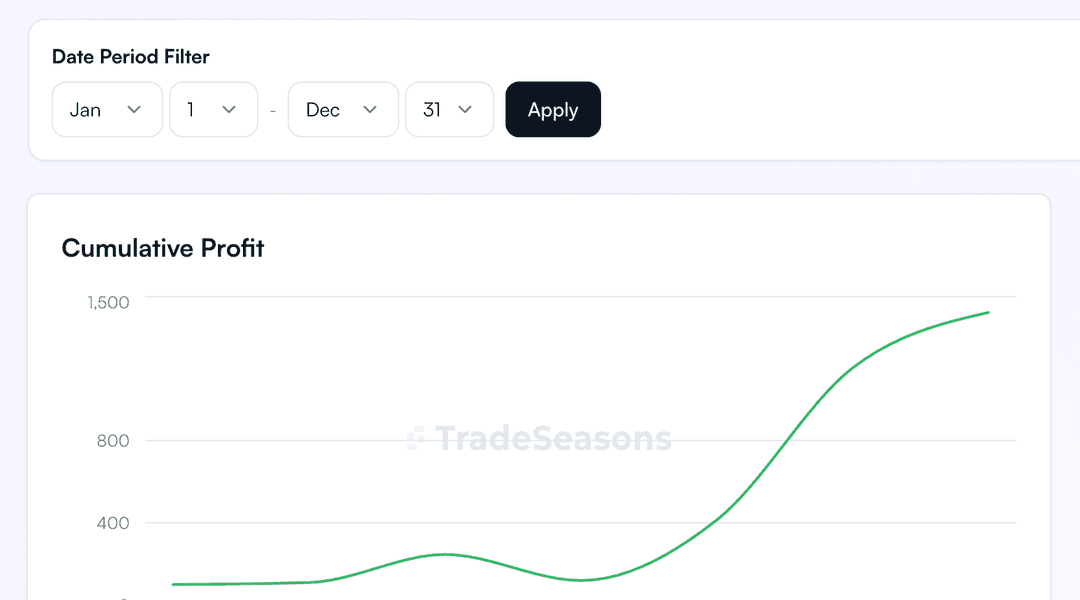Screen dimensions: 1080x600
Task: Open the Jan start month dropdown
Action: pos(107,110)
